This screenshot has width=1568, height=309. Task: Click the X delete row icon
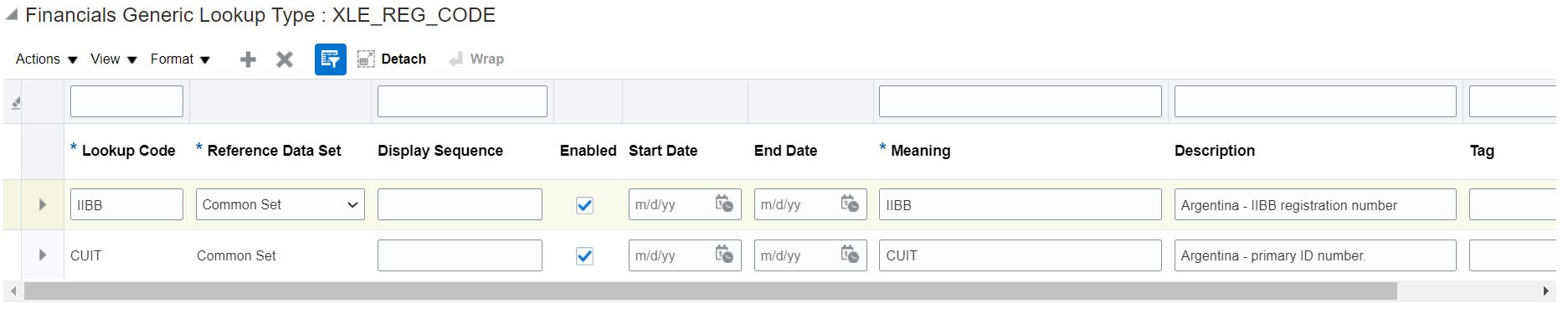[285, 59]
